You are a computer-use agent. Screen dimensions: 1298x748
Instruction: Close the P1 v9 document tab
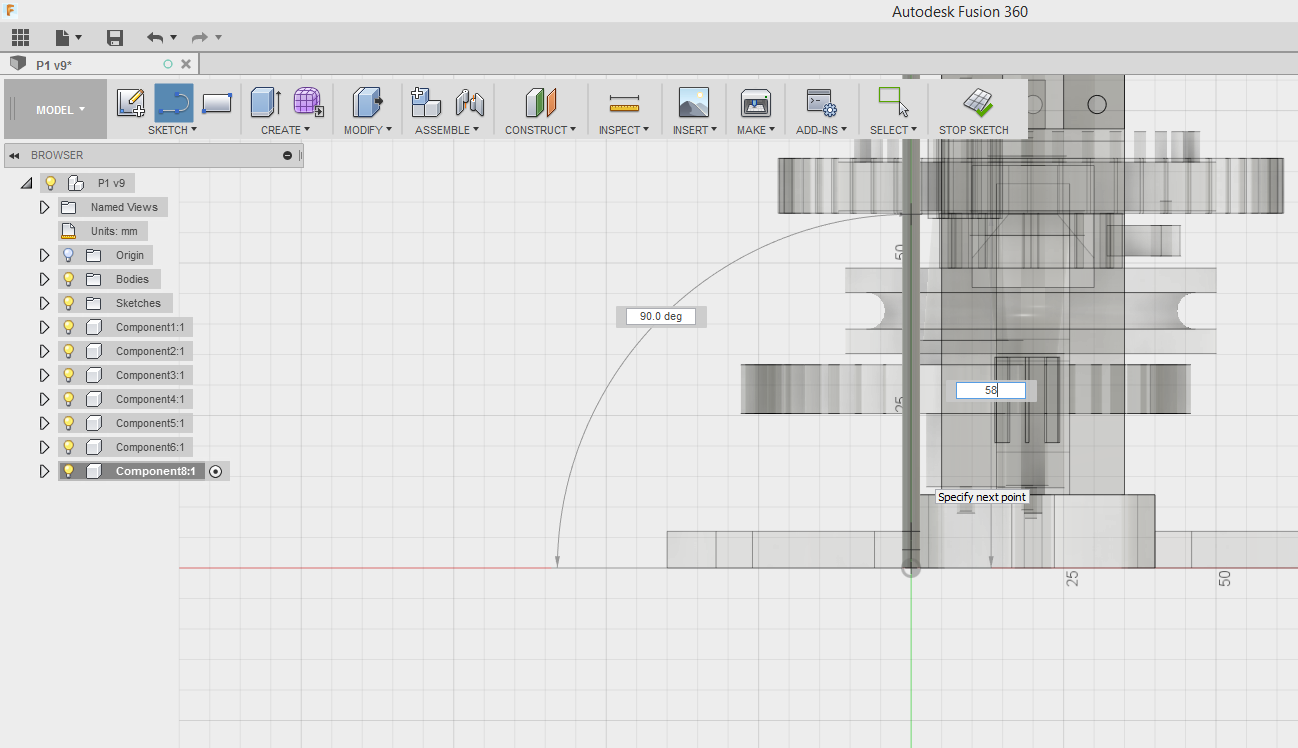(186, 64)
